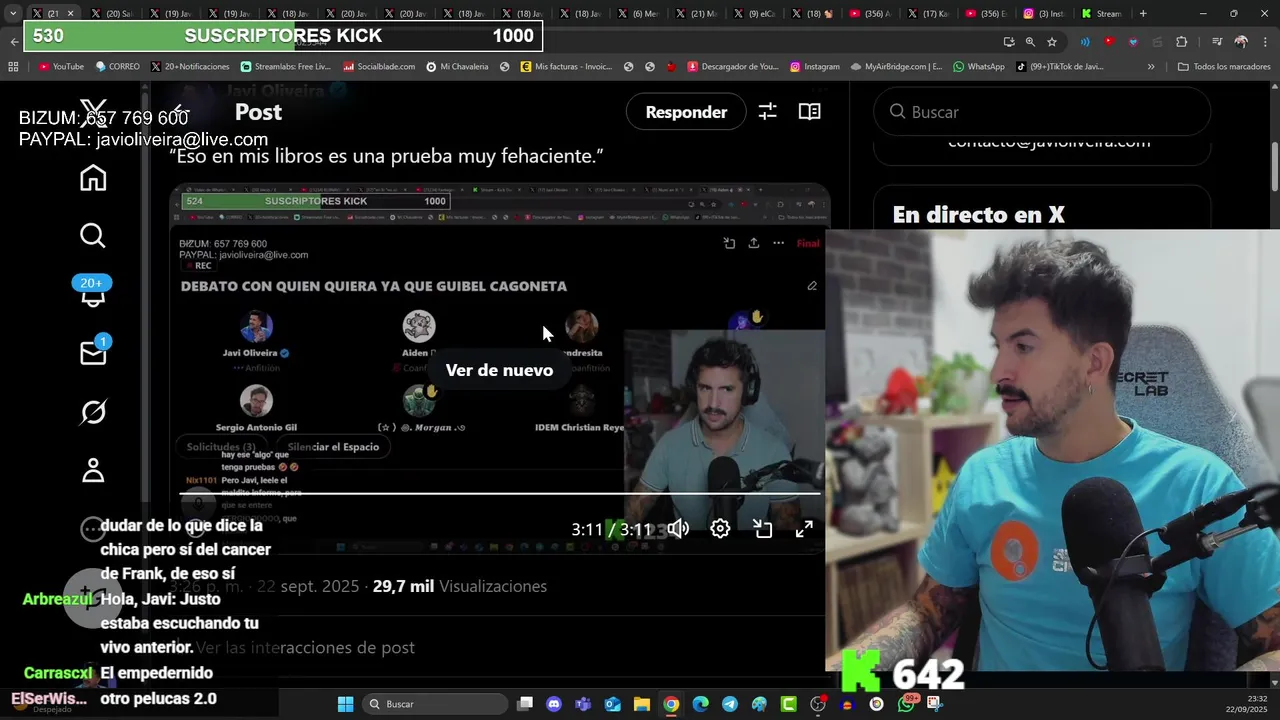This screenshot has height=720, width=1280.
Task: Open the Chrome profile avatar
Action: tap(1241, 42)
